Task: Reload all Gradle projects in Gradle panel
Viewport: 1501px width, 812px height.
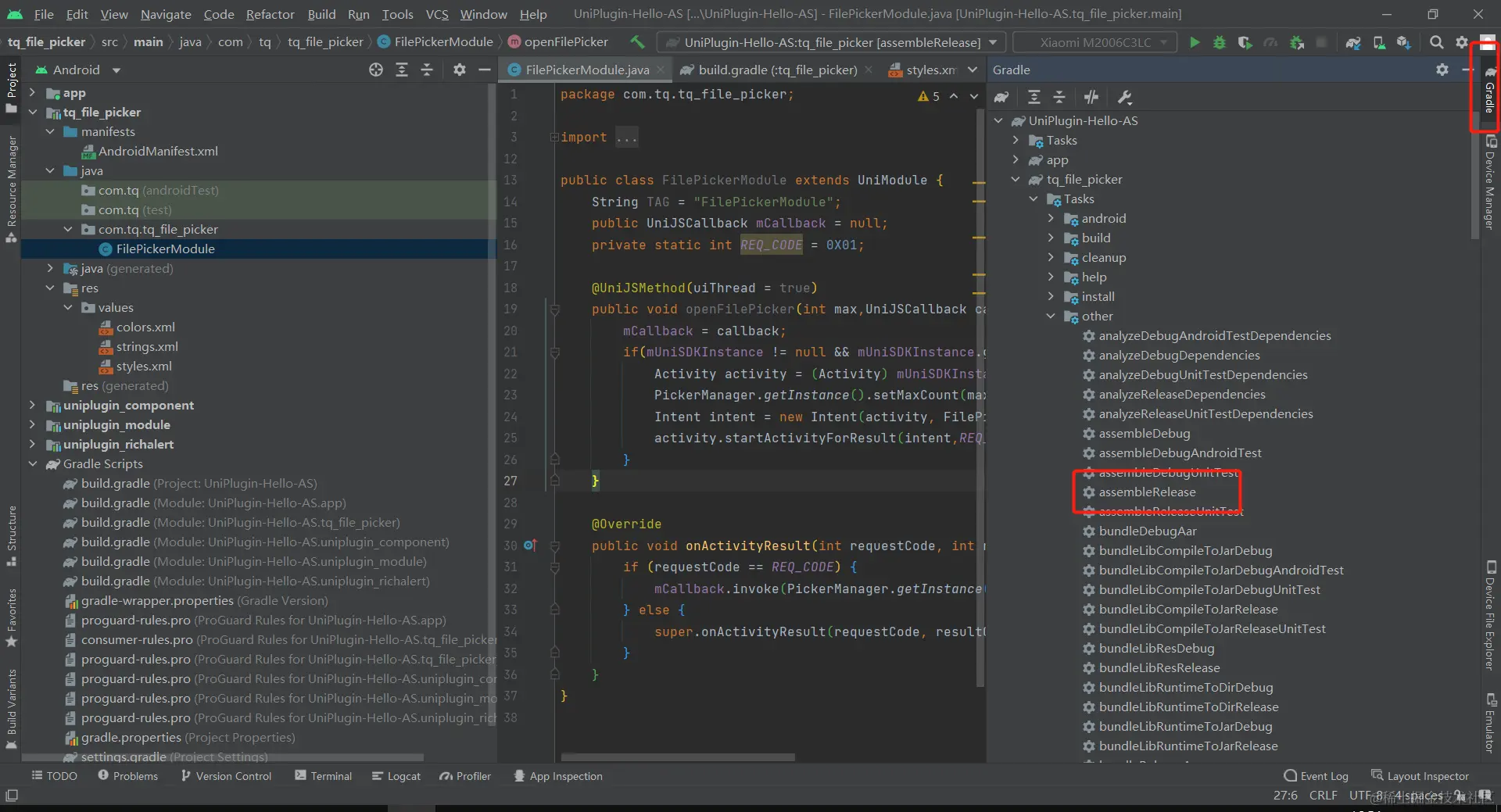Action: click(x=1001, y=97)
